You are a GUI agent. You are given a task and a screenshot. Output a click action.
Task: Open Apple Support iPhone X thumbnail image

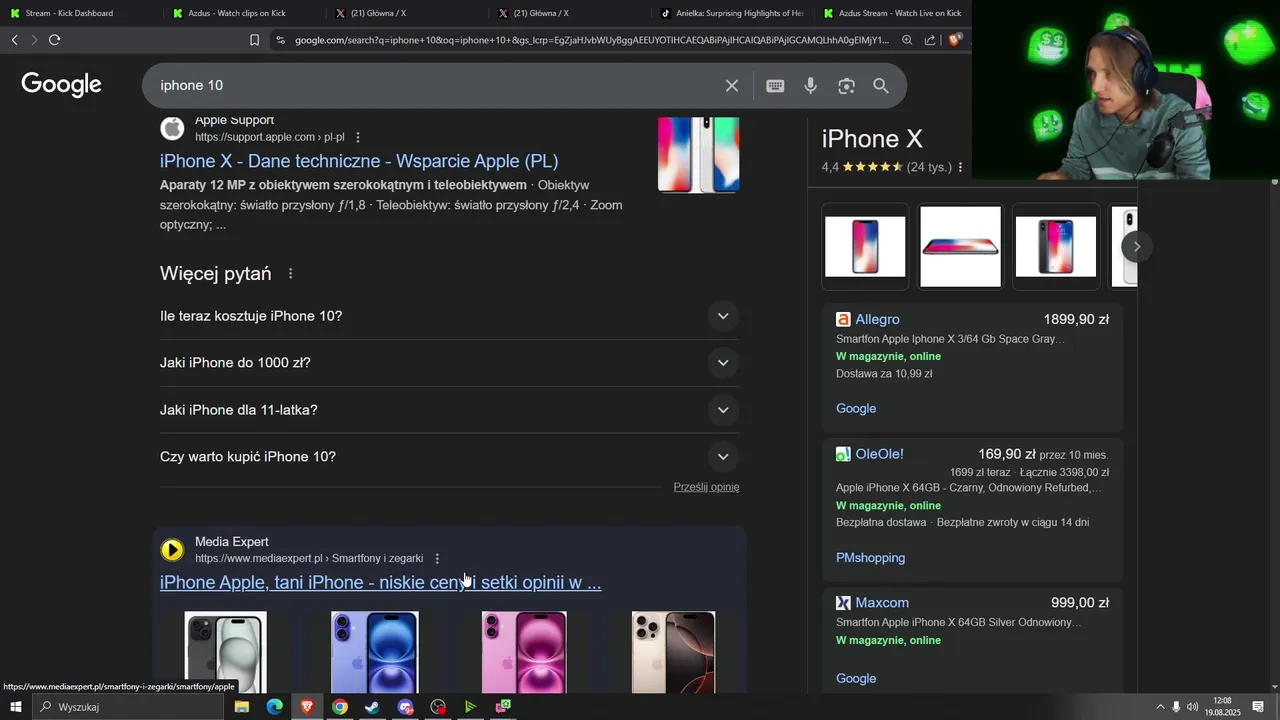699,155
